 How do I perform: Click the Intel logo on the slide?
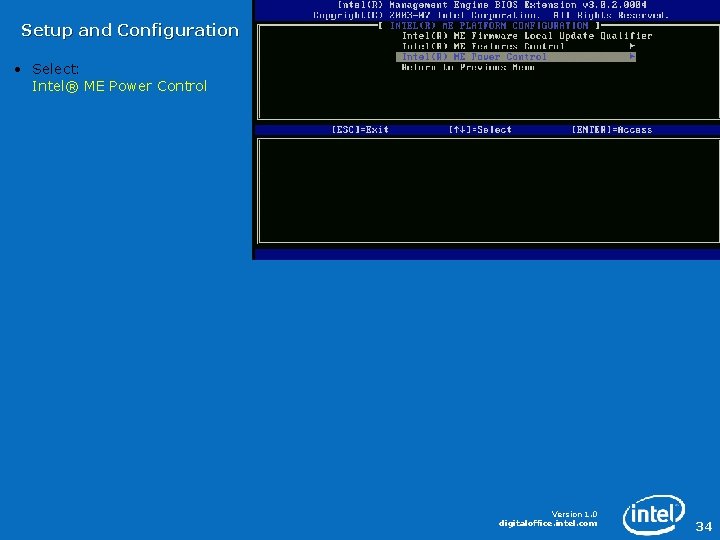coord(654,515)
